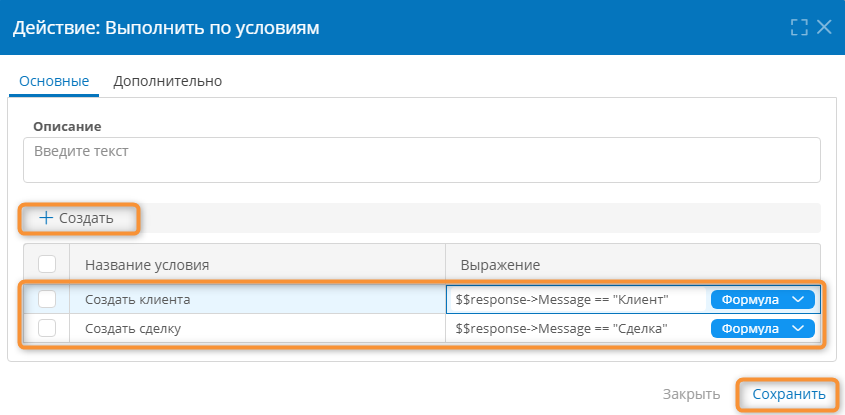Expand the dialog to fullscreen
Screen dimensions: 845x415
click(x=799, y=27)
